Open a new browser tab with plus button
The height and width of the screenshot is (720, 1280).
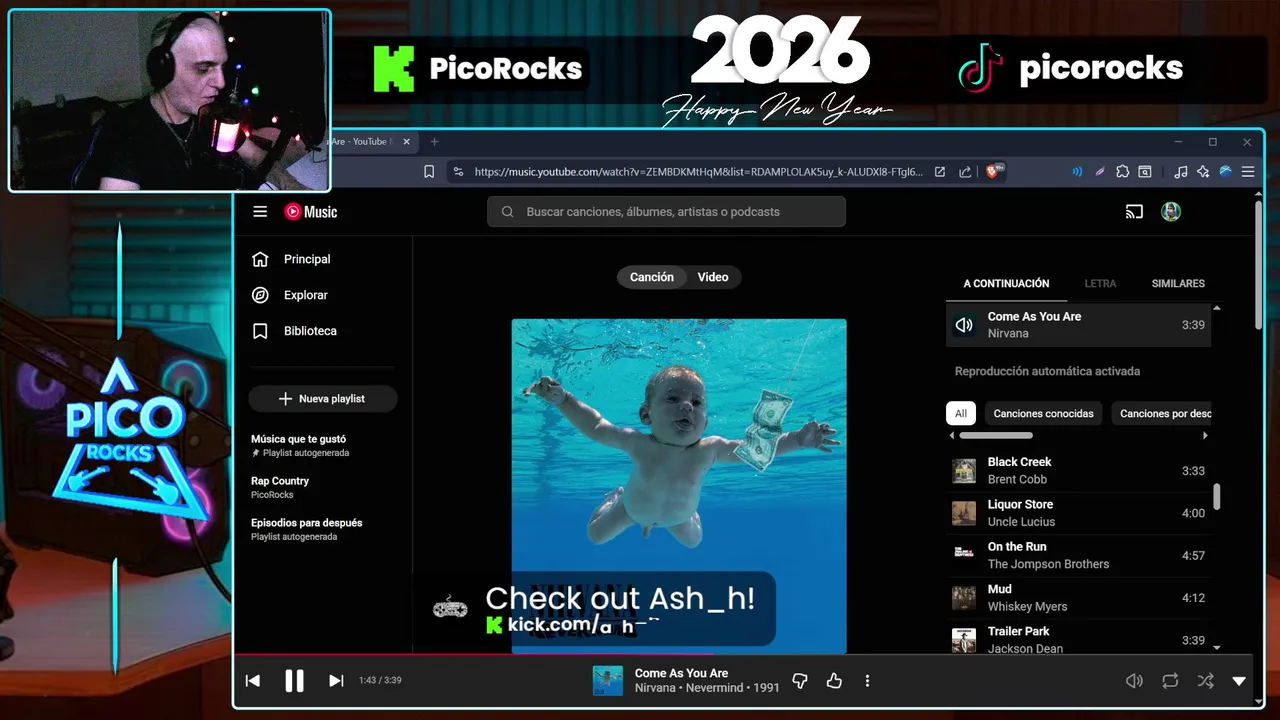pos(434,142)
